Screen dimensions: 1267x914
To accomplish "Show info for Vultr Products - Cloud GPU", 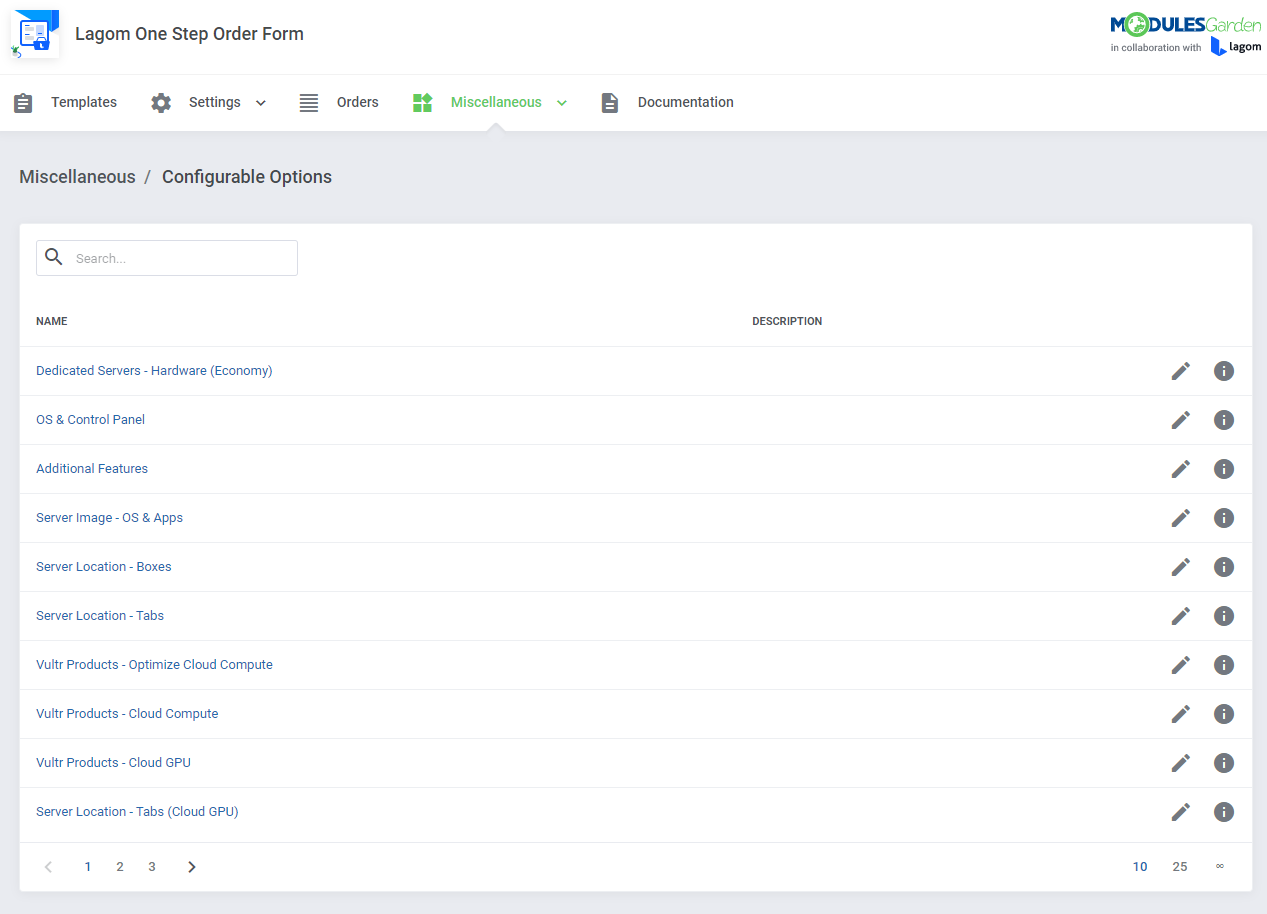I will click(1224, 763).
